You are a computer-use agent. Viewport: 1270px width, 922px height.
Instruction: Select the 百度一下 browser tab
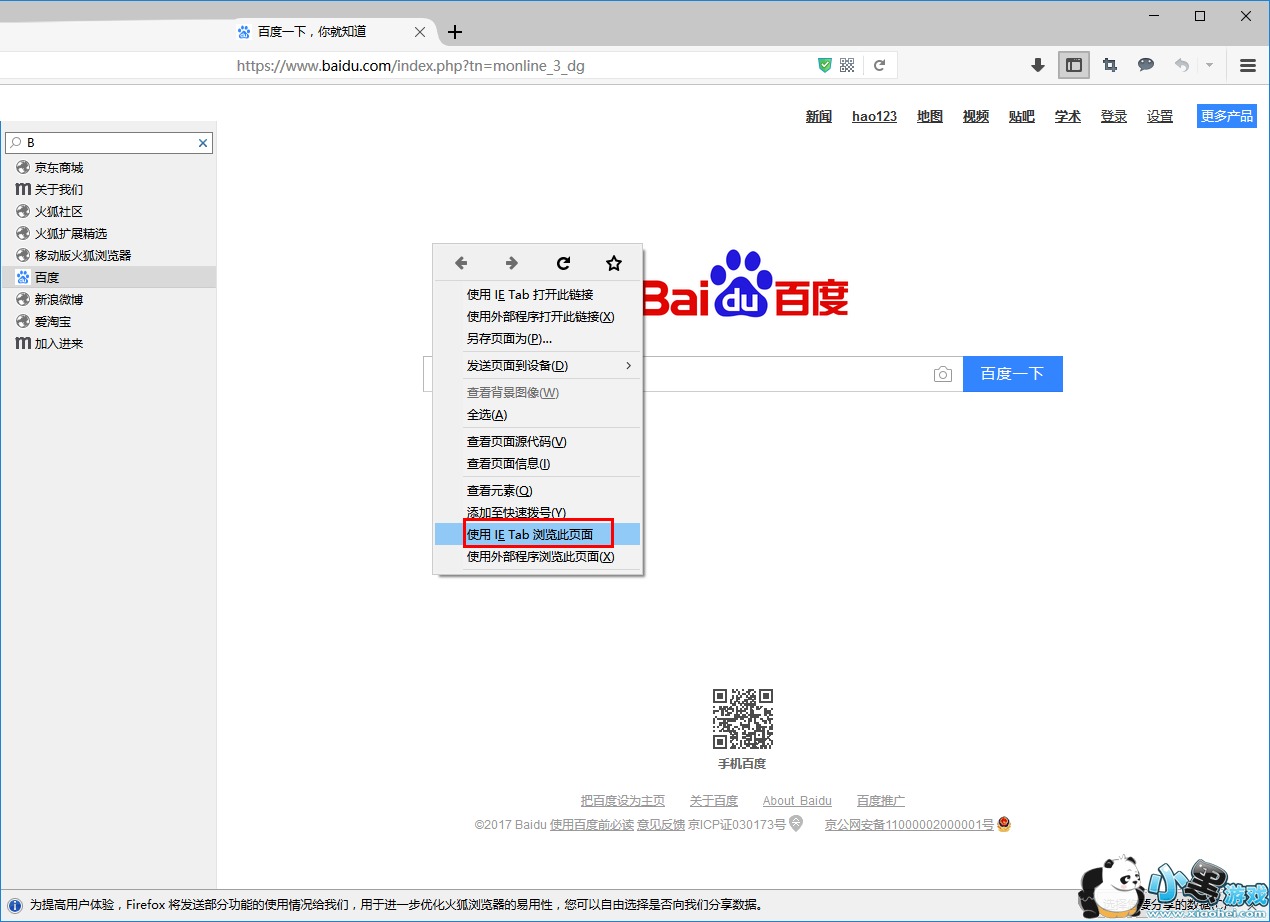333,32
